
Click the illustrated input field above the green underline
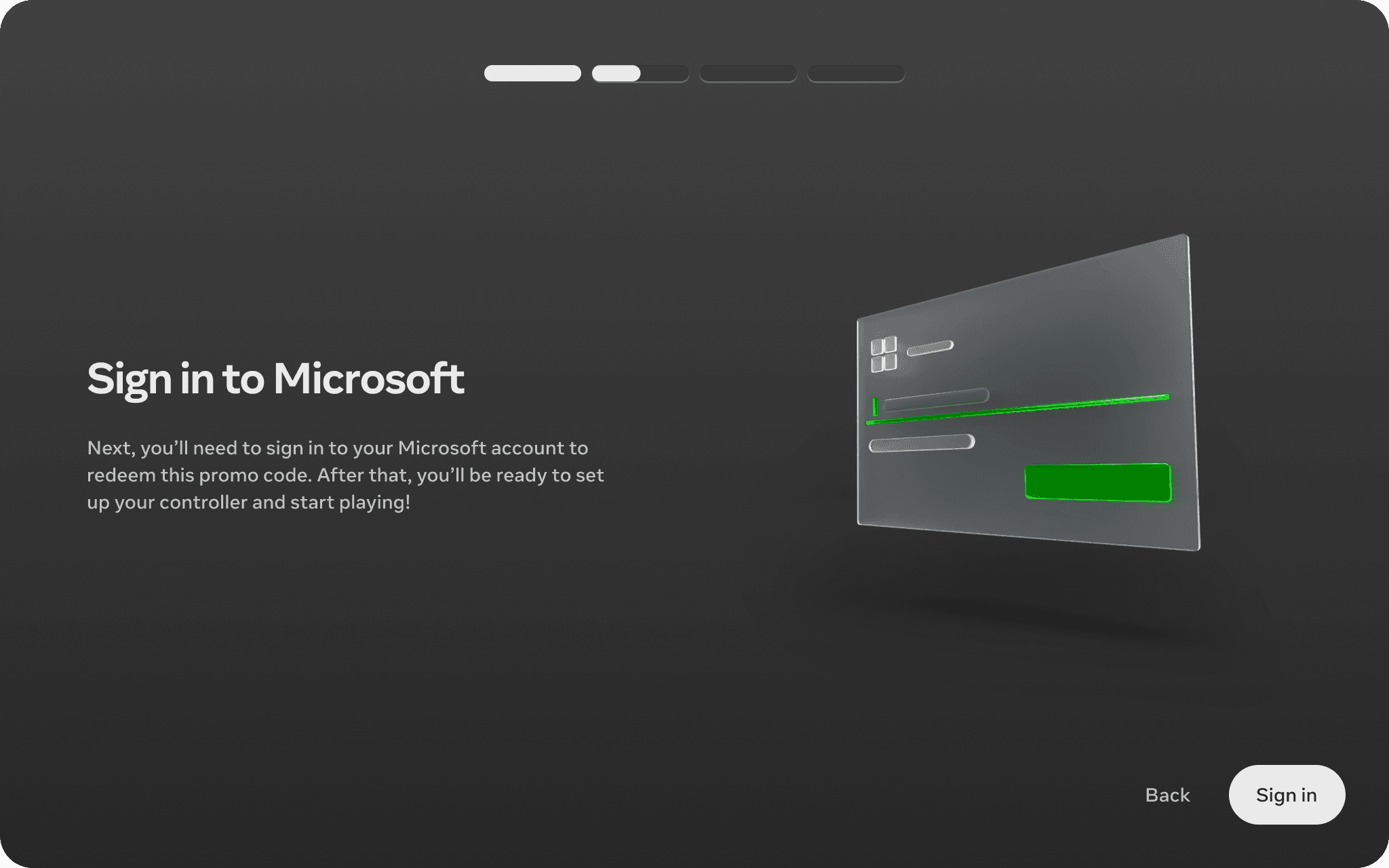(936, 400)
